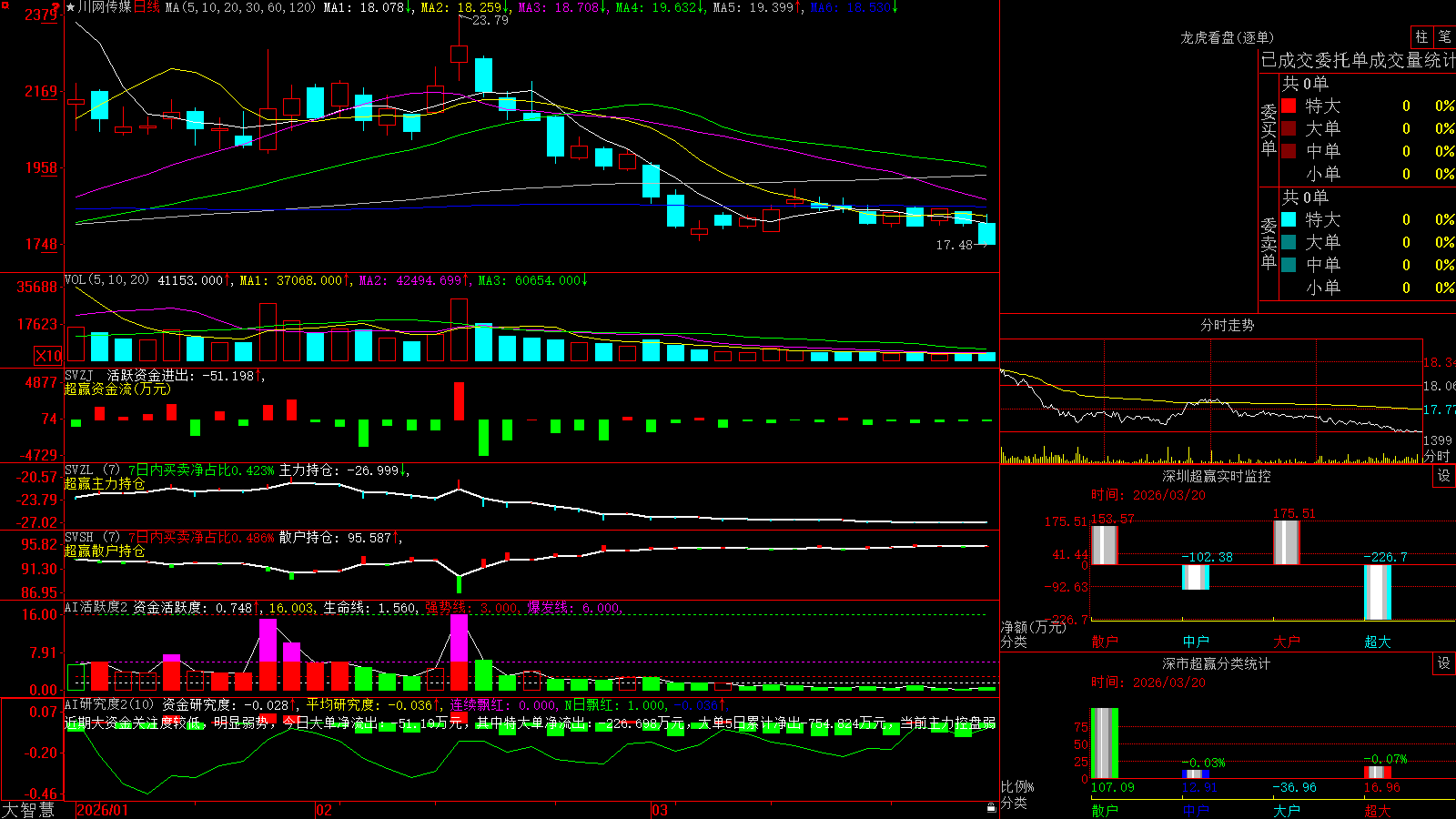The height and width of the screenshot is (819, 1456).
Task: Click 资金活跃度: 0.748 value
Action: 196,608
